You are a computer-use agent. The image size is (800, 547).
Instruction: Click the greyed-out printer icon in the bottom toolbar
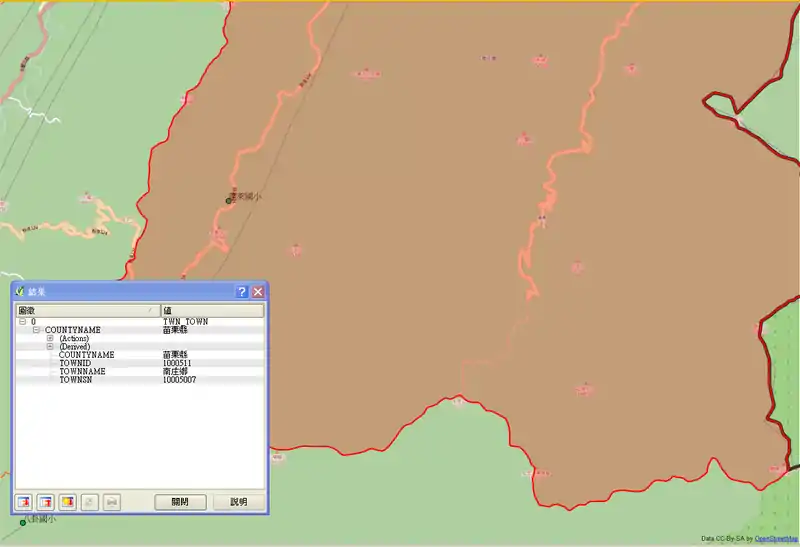(x=112, y=501)
